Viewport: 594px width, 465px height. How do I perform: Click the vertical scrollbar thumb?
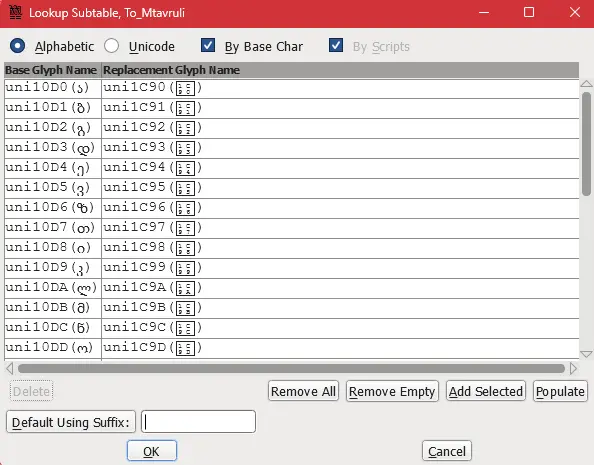tap(586, 144)
